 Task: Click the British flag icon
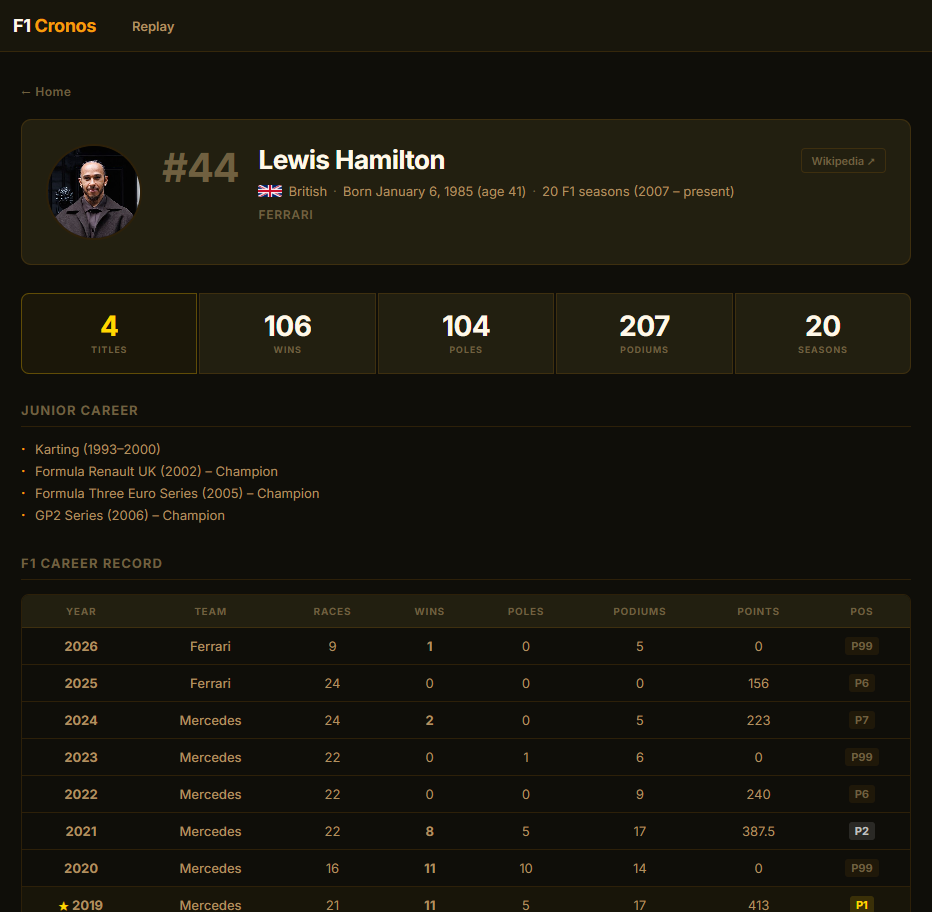pos(270,191)
